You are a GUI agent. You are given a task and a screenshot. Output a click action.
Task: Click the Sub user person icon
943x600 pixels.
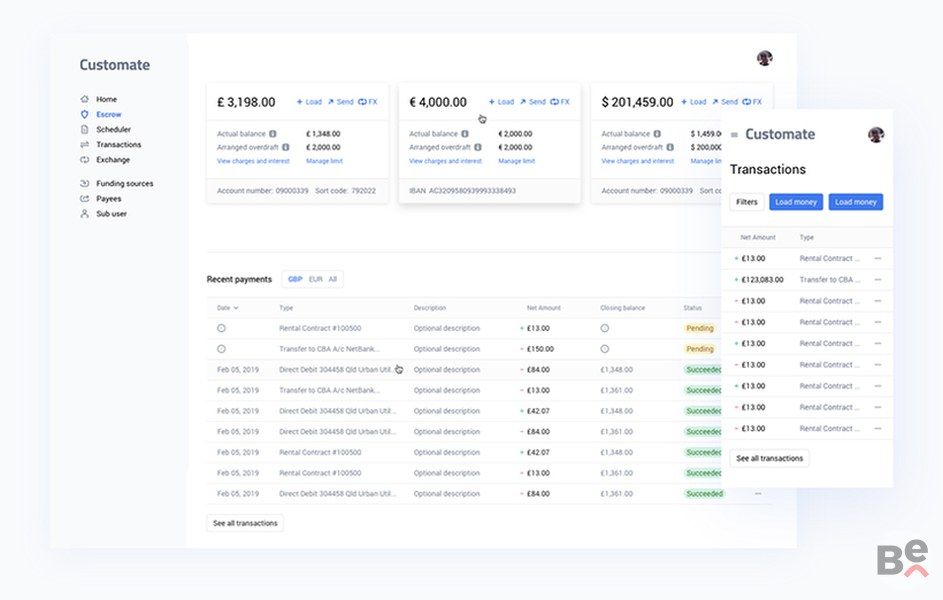tap(84, 213)
